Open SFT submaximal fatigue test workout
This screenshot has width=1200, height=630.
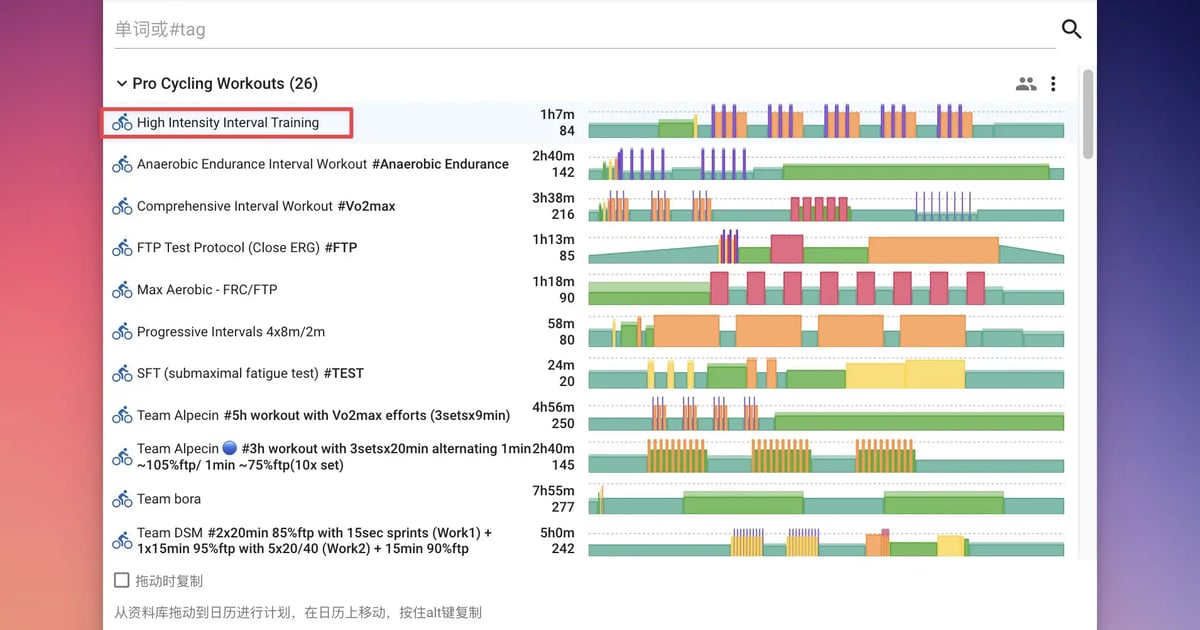tap(228, 373)
